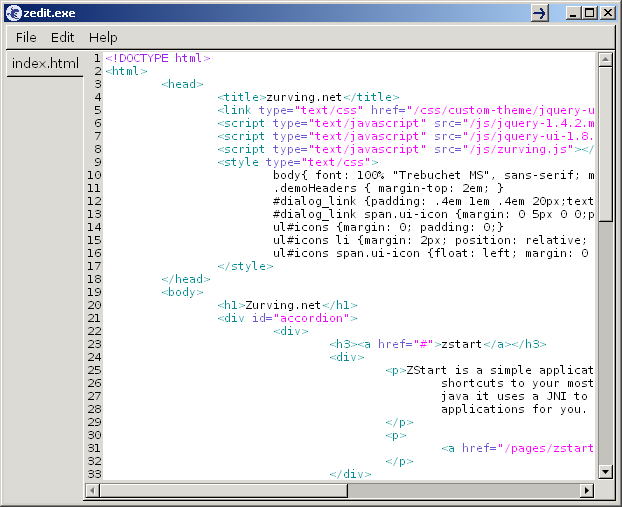This screenshot has width=622, height=507.
Task: Click the zedit app icon in title bar
Action: (13, 12)
